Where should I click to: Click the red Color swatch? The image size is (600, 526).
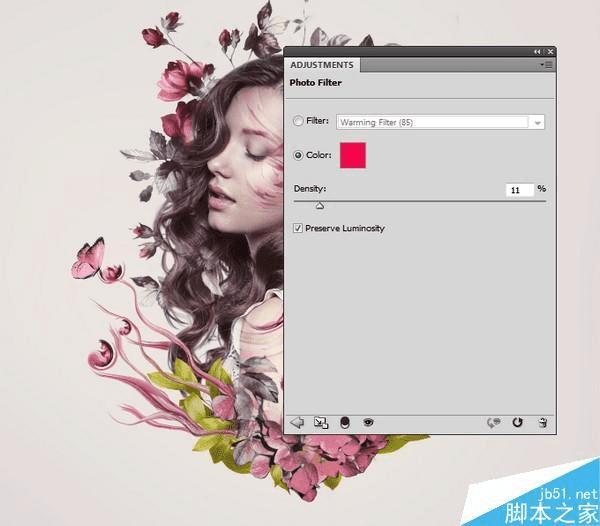coord(353,155)
